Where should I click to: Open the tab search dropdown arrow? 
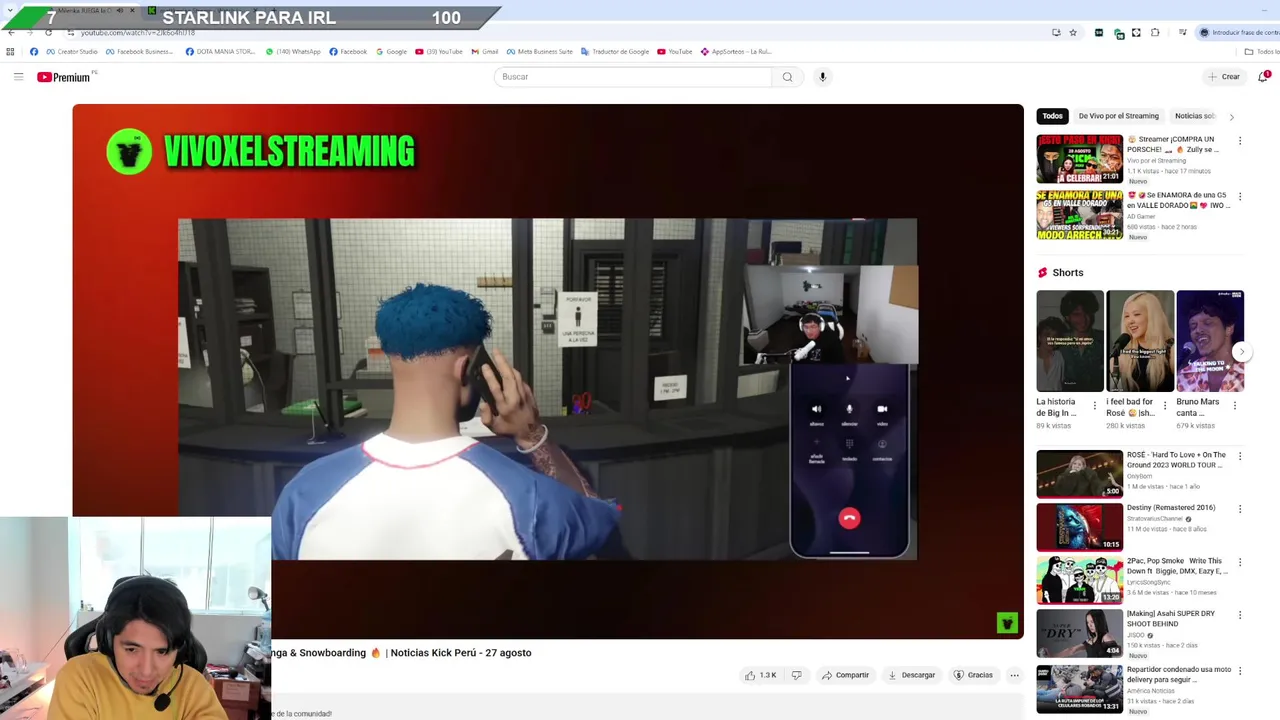12,11
